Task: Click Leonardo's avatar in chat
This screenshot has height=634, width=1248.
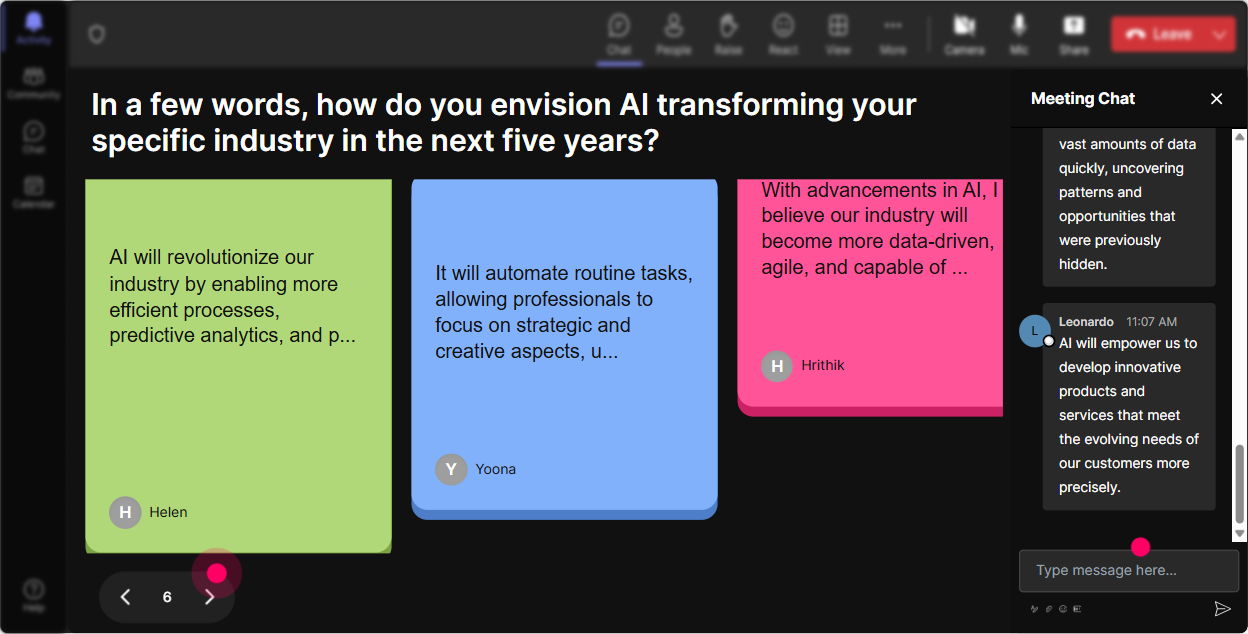Action: click(x=1035, y=331)
